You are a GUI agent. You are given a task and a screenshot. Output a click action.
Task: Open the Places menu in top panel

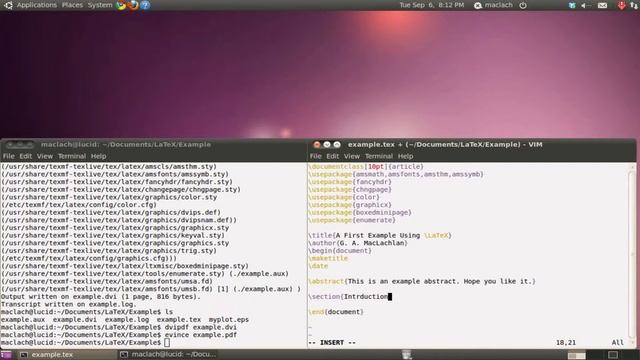coord(72,5)
